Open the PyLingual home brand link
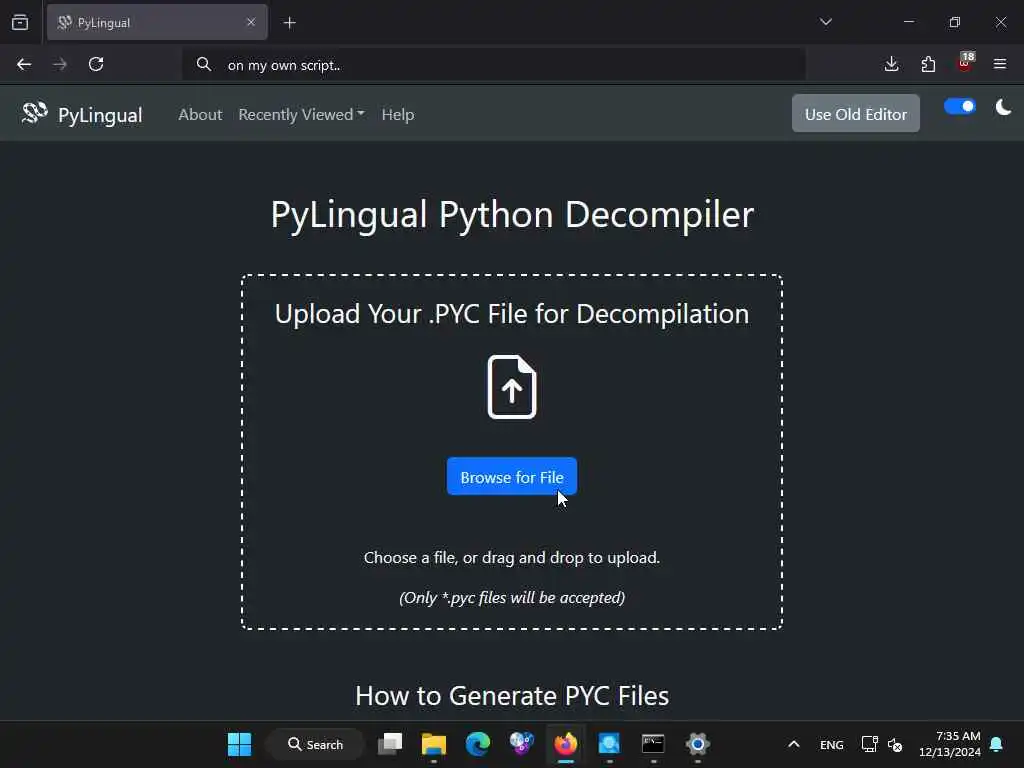Image resolution: width=1024 pixels, height=768 pixels. [x=82, y=114]
